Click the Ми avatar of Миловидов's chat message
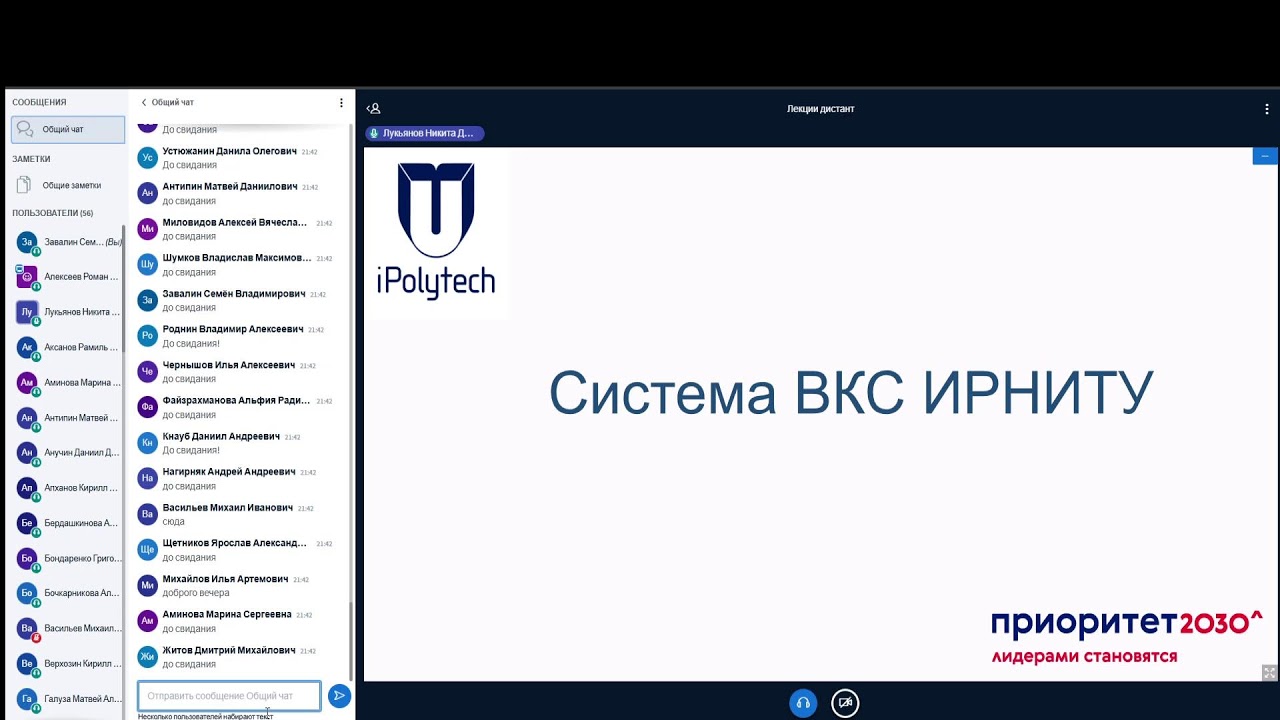The width and height of the screenshot is (1280, 720). [148, 229]
